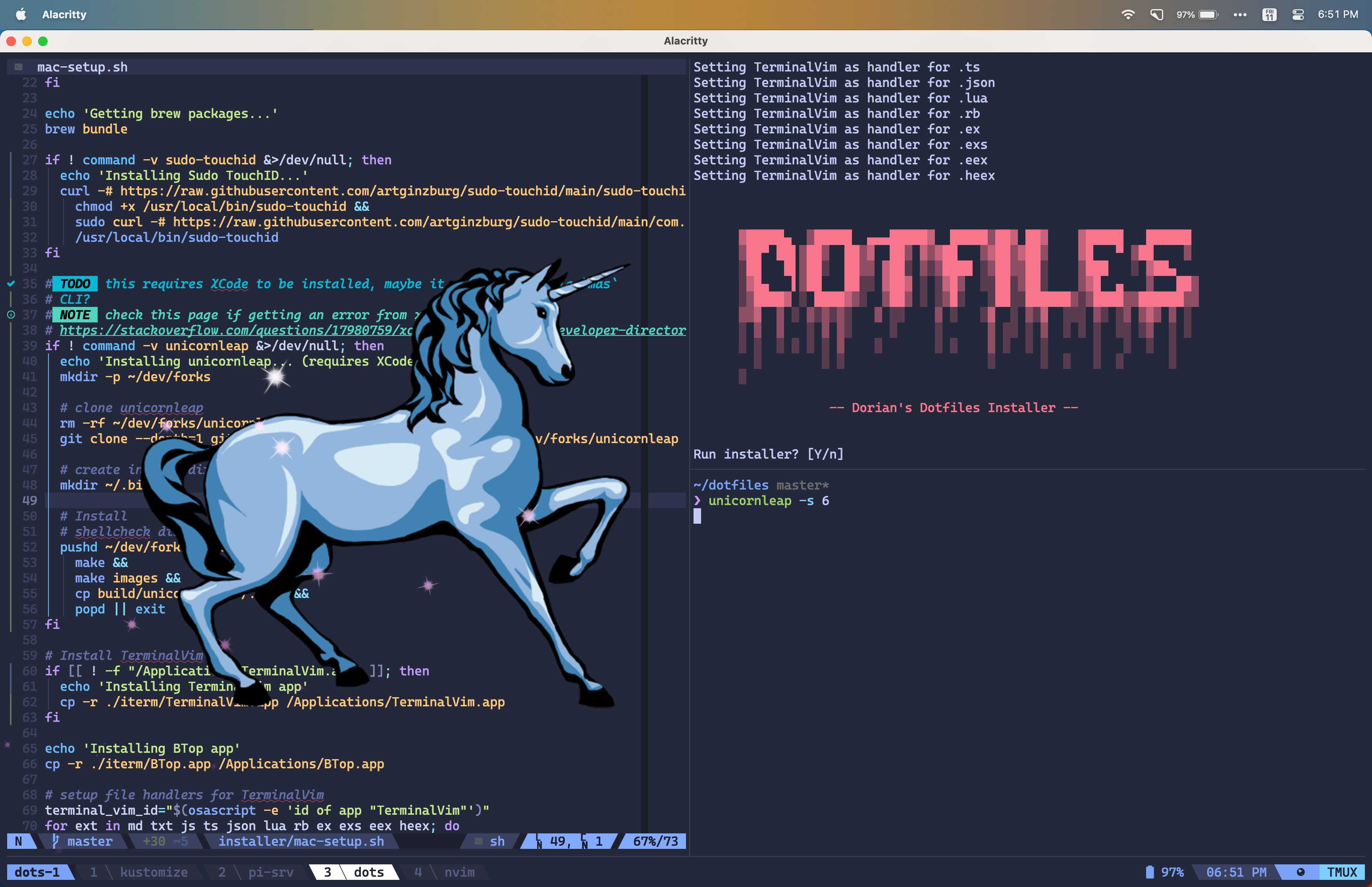This screenshot has height=887, width=1372.
Task: Toggle the checkmark sign on line 35
Action: pyautogui.click(x=10, y=283)
